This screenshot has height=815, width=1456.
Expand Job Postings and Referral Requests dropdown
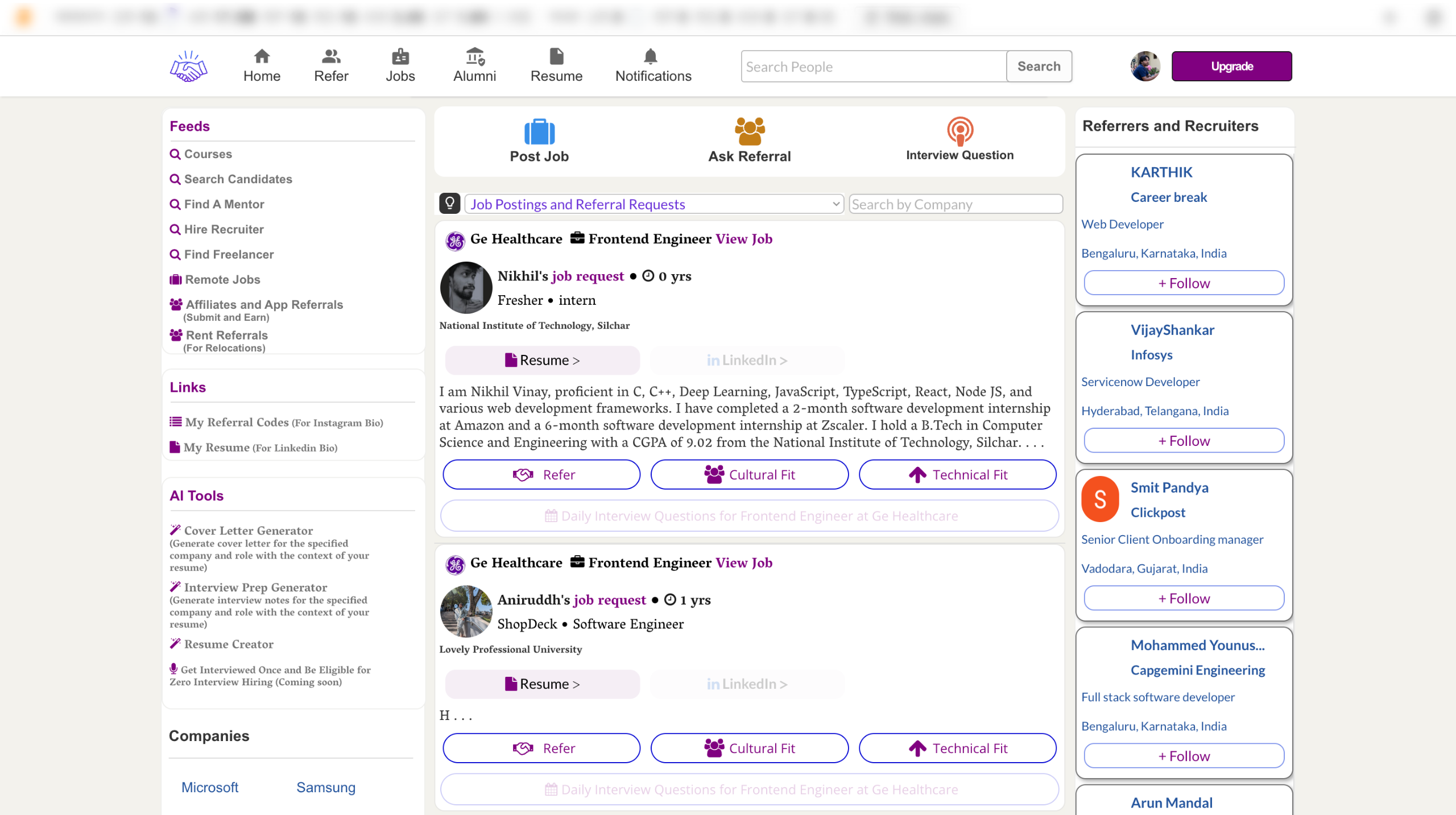coord(654,204)
